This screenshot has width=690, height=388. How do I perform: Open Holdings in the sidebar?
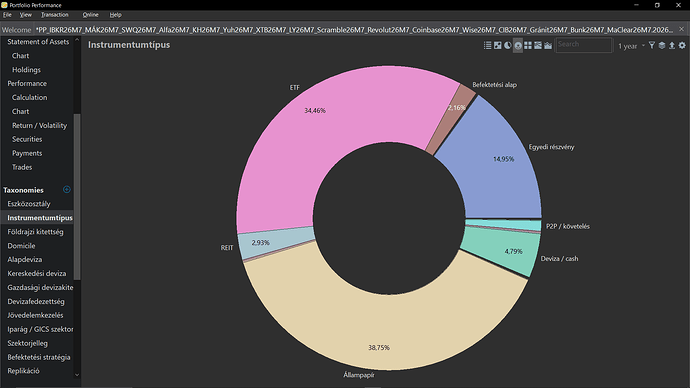click(26, 70)
